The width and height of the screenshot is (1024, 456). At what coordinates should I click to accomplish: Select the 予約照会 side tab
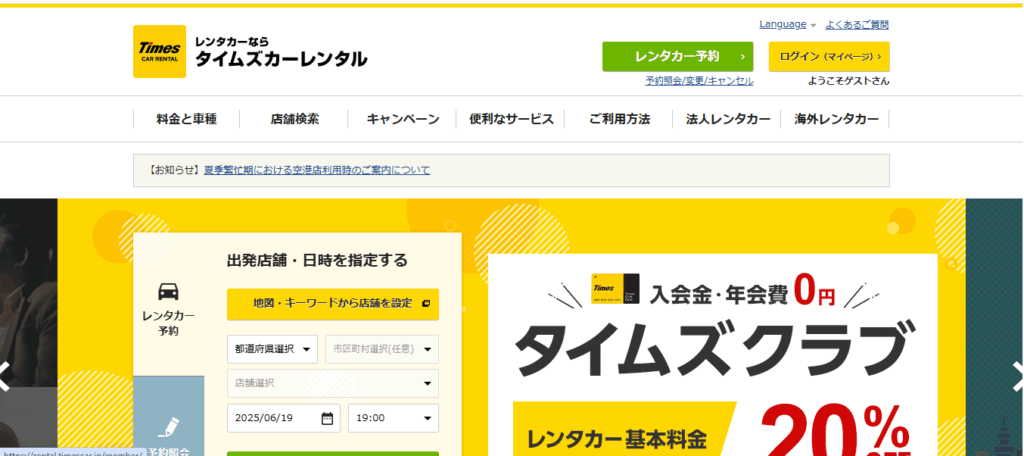coord(168,416)
